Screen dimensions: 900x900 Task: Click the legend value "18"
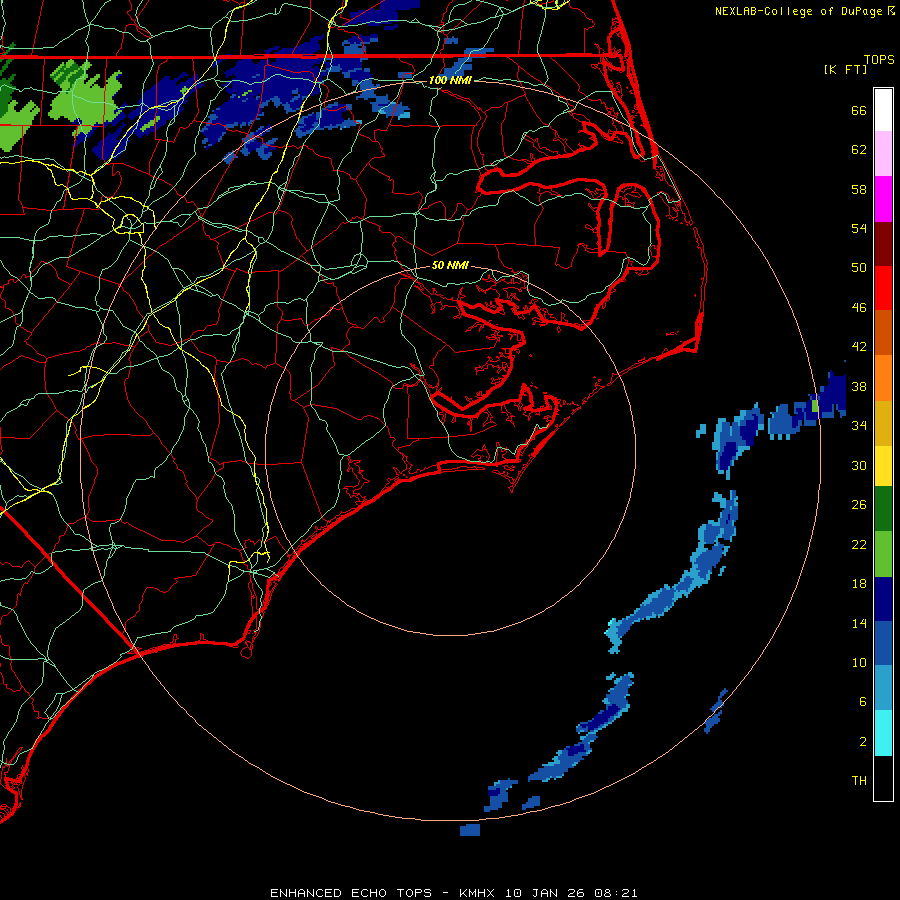pos(859,584)
